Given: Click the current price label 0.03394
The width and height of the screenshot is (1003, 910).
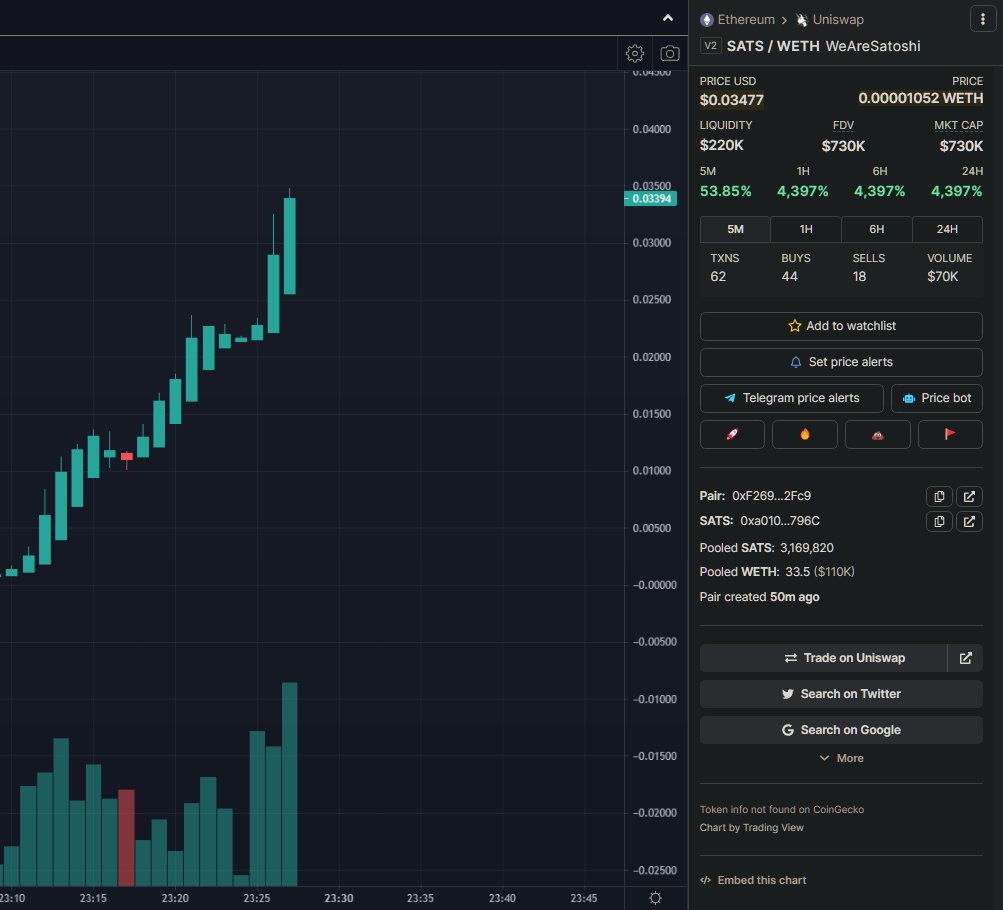Looking at the screenshot, I should (x=651, y=199).
